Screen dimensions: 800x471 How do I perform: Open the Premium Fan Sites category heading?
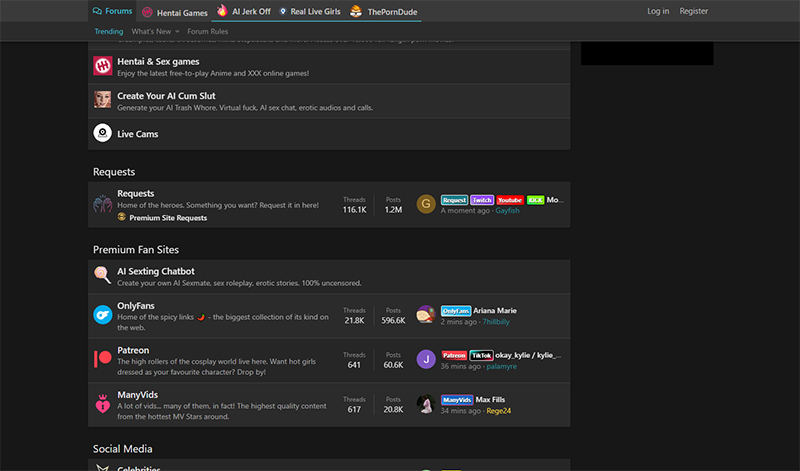tap(136, 250)
